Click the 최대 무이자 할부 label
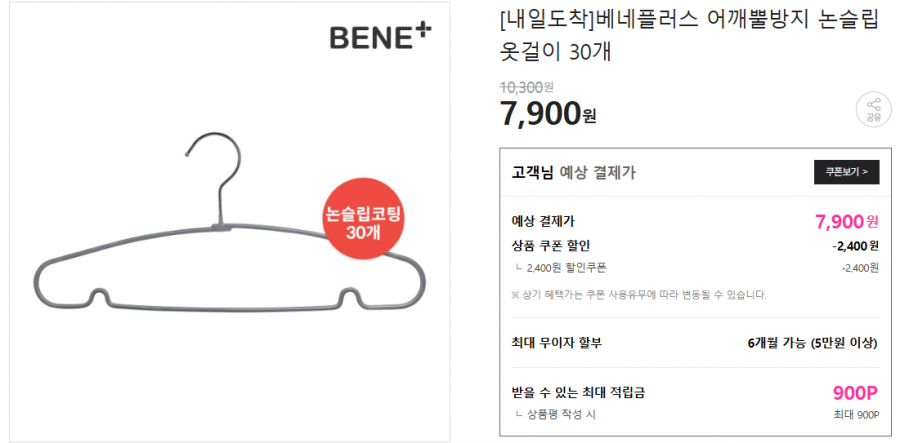900x443 pixels. pos(556,343)
